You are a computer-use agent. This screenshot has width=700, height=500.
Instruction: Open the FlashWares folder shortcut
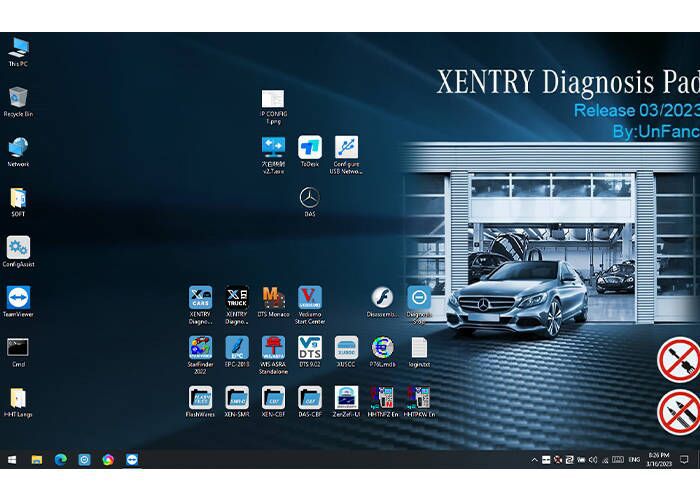pyautogui.click(x=200, y=397)
